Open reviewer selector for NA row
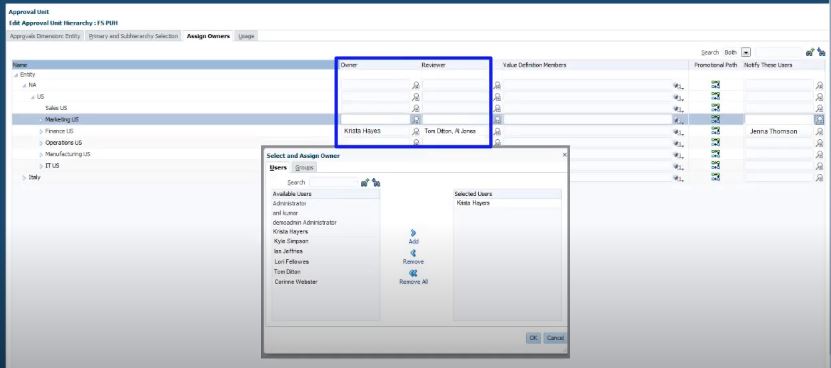 497,85
